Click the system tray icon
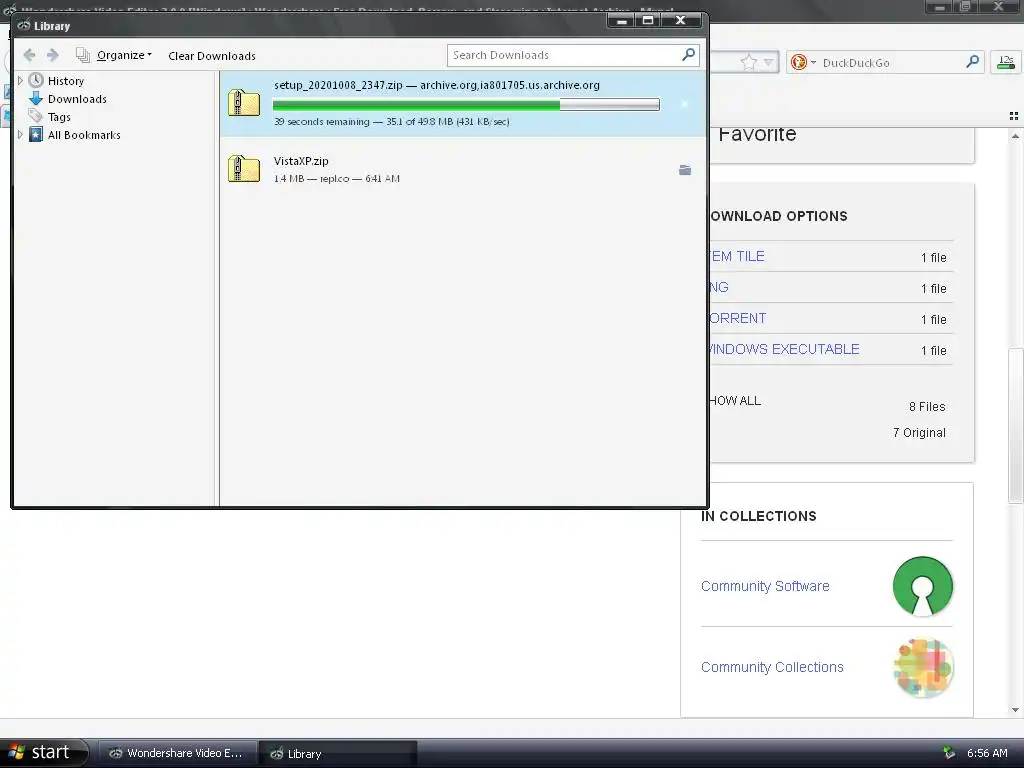This screenshot has width=1024, height=768. pyautogui.click(x=949, y=753)
